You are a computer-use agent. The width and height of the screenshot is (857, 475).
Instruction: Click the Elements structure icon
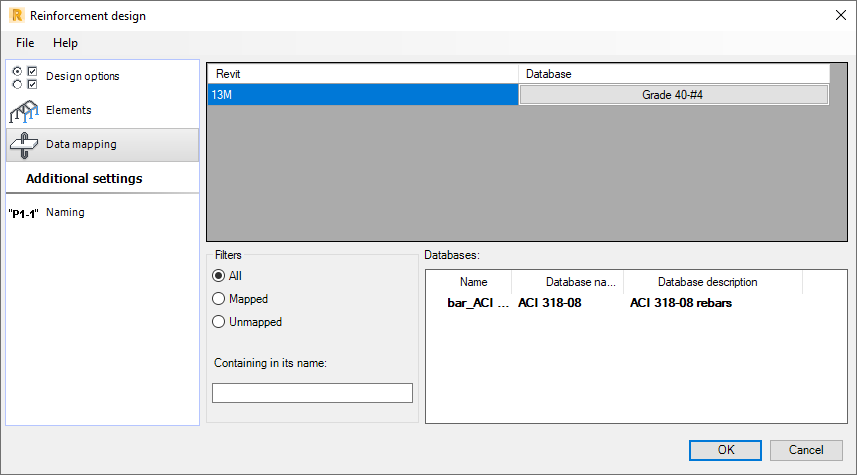pyautogui.click(x=24, y=111)
